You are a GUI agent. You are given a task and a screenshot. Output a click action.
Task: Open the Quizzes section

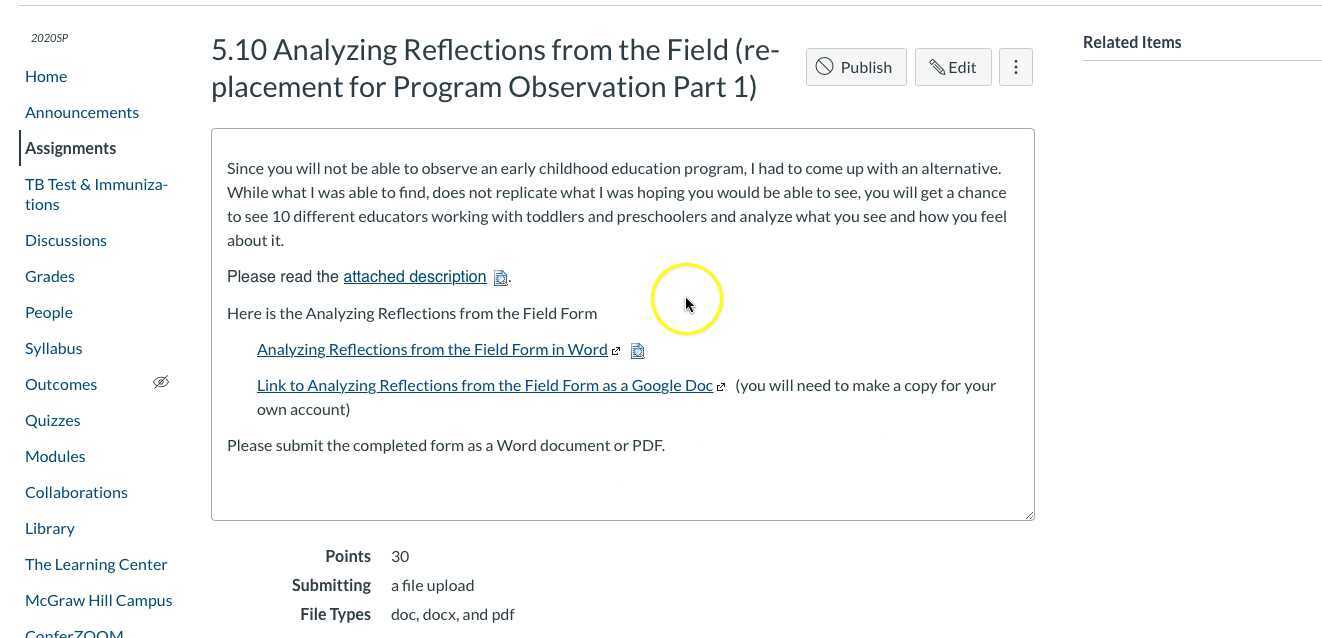pos(52,420)
